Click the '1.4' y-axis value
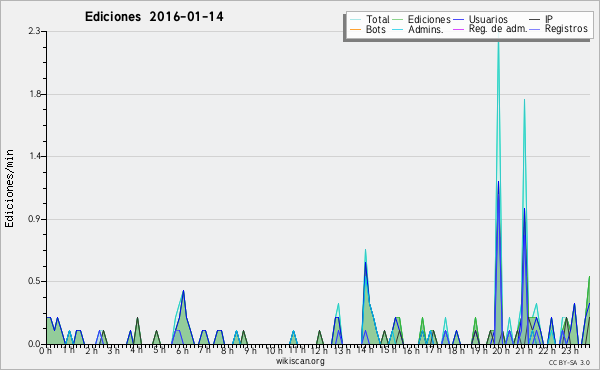The image size is (600, 370). 35,156
